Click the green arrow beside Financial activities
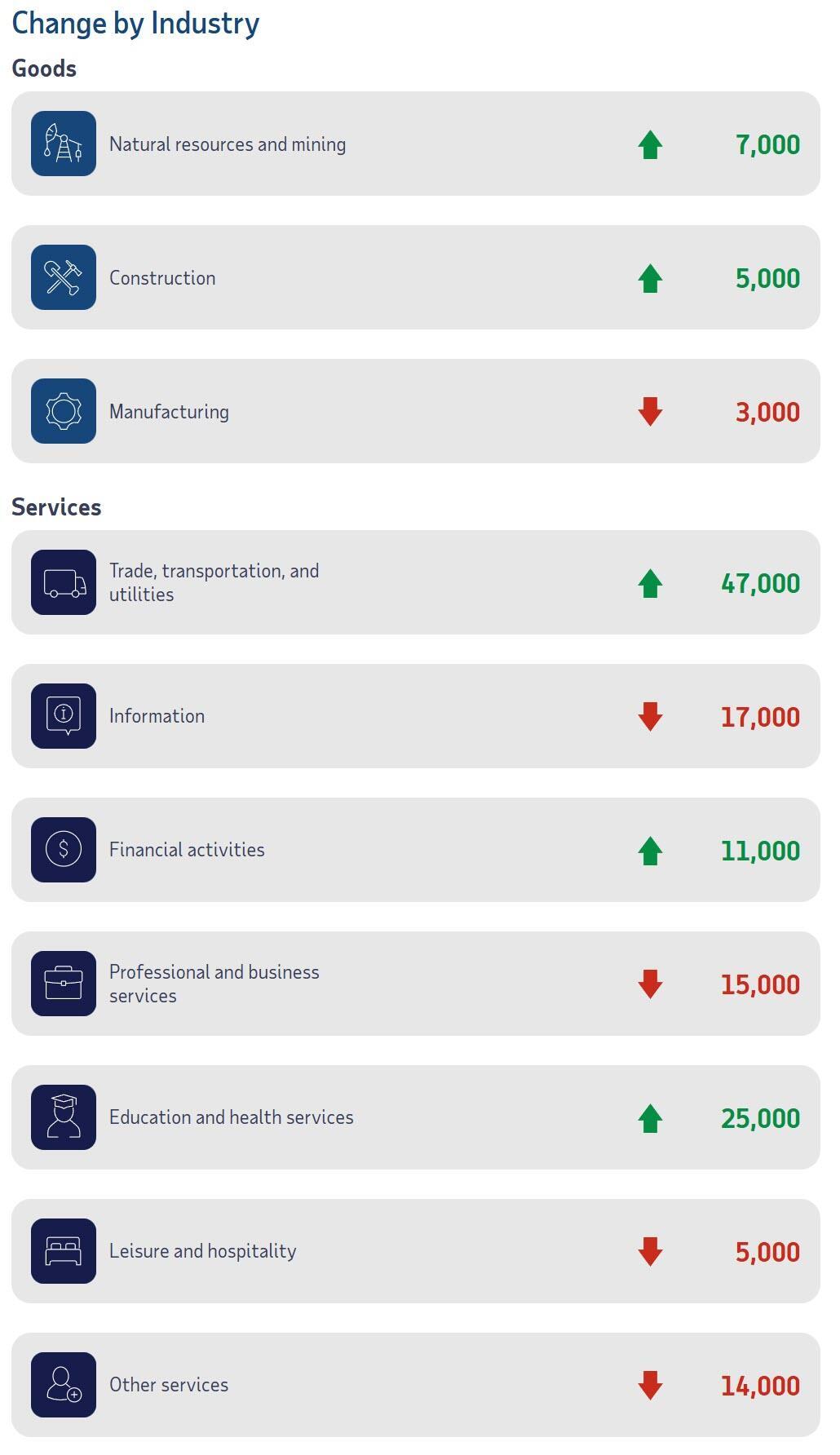 pyautogui.click(x=650, y=851)
